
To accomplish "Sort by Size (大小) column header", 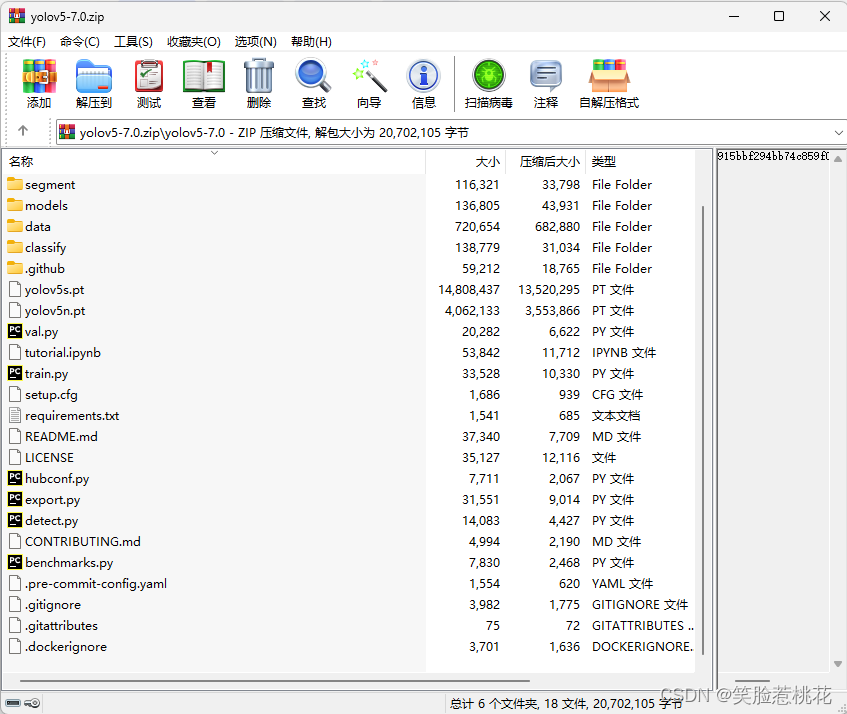I will pyautogui.click(x=466, y=161).
